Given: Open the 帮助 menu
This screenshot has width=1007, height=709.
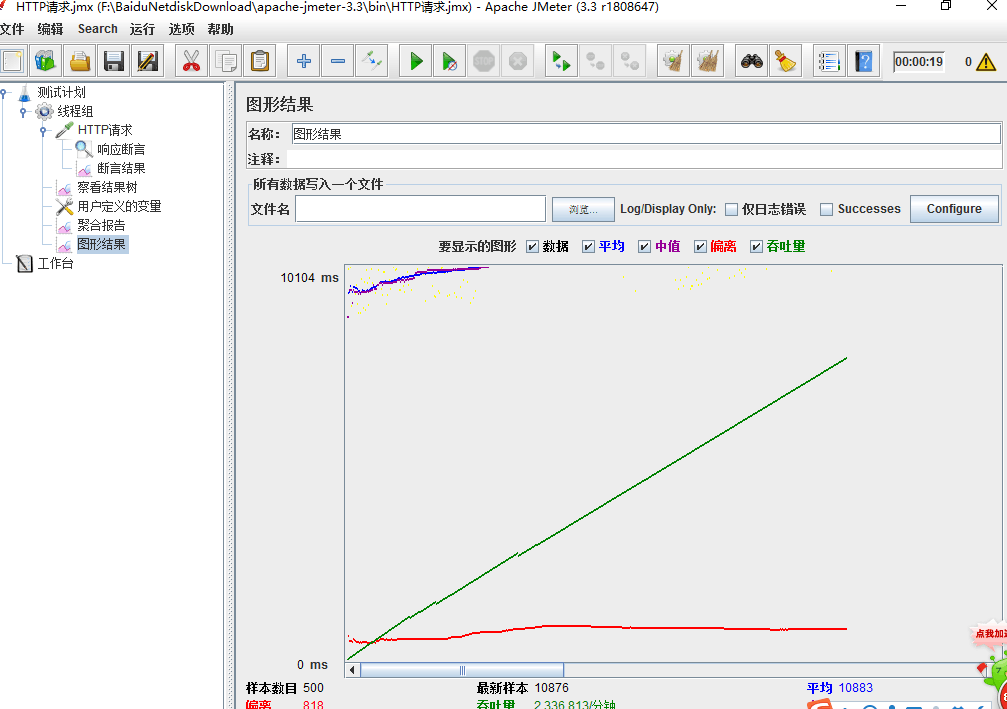Looking at the screenshot, I should tap(220, 29).
